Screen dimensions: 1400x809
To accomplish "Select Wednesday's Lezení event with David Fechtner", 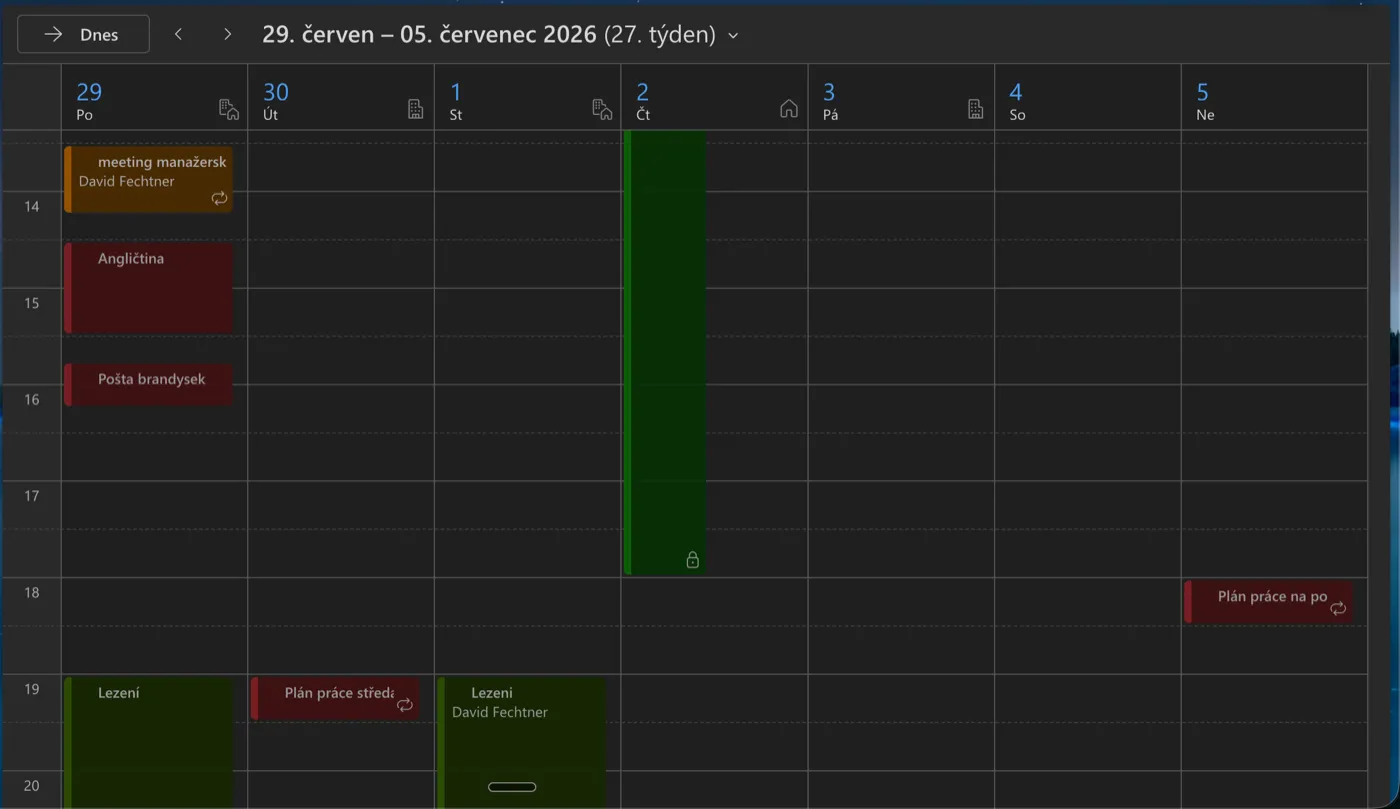I will pyautogui.click(x=522, y=743).
